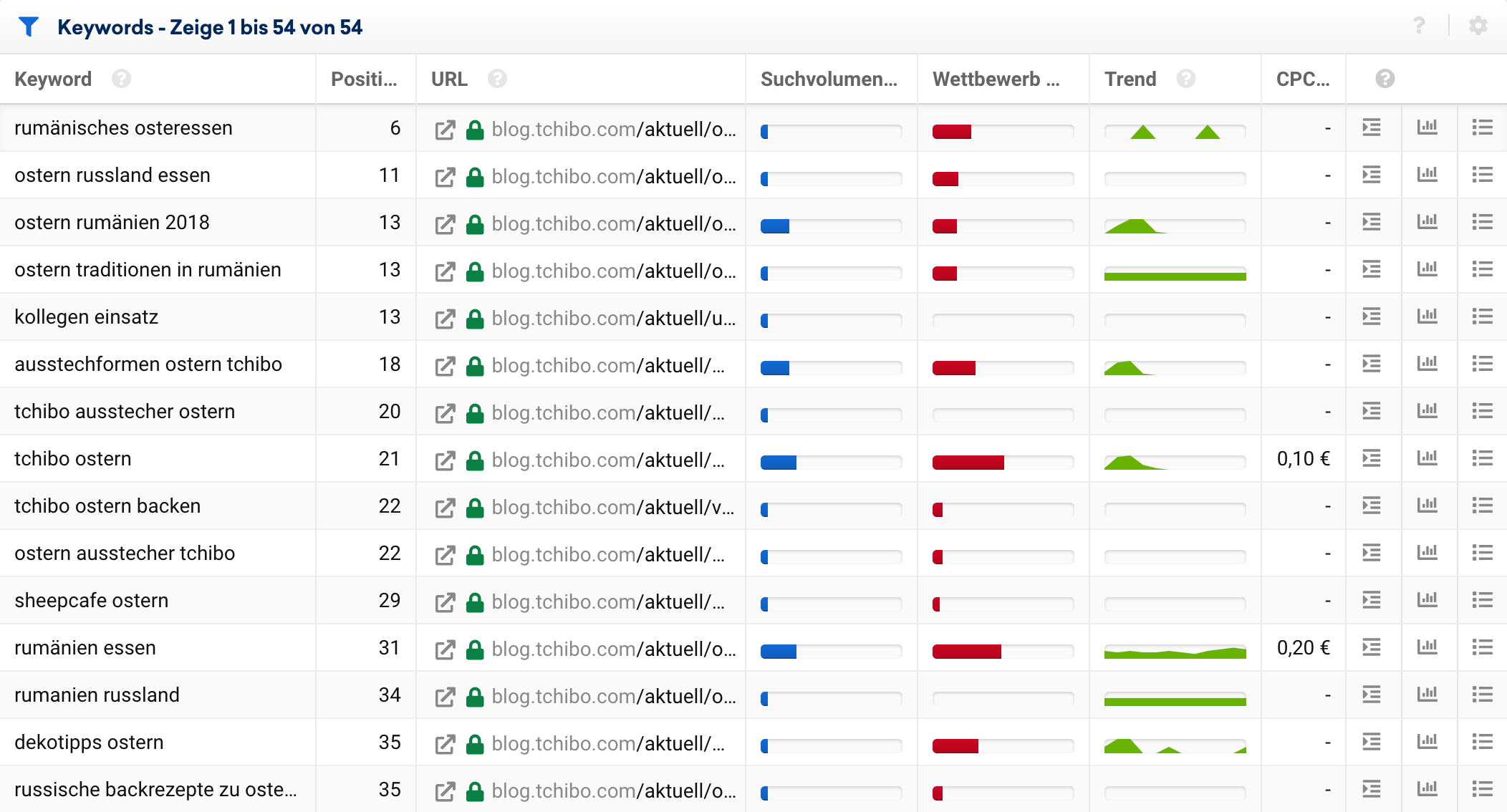Click help icon beside Keyword column
This screenshot has width=1507, height=812.
121,79
